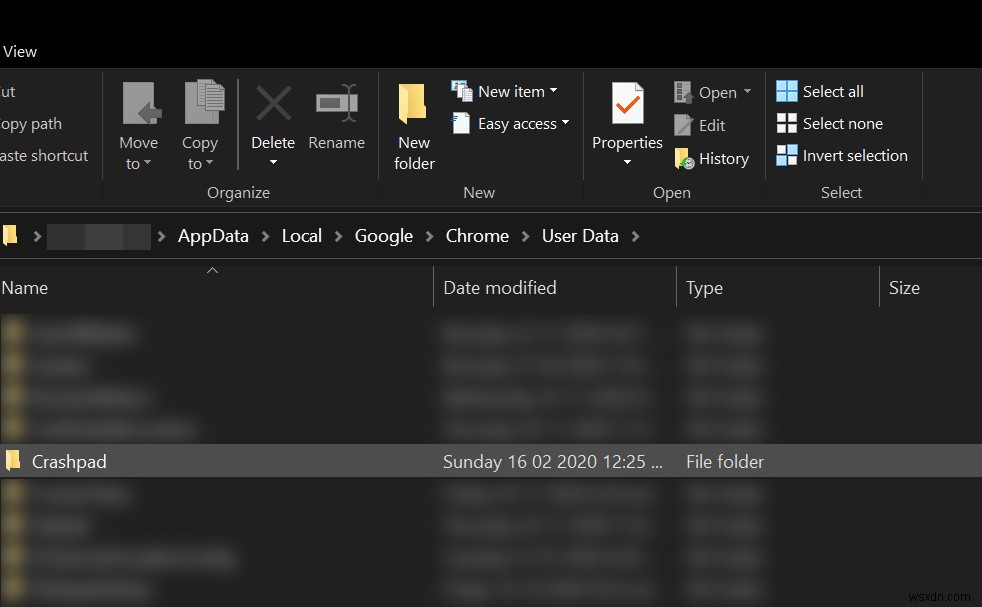Click Copy path in ribbon
The image size is (982, 607).
[31, 124]
